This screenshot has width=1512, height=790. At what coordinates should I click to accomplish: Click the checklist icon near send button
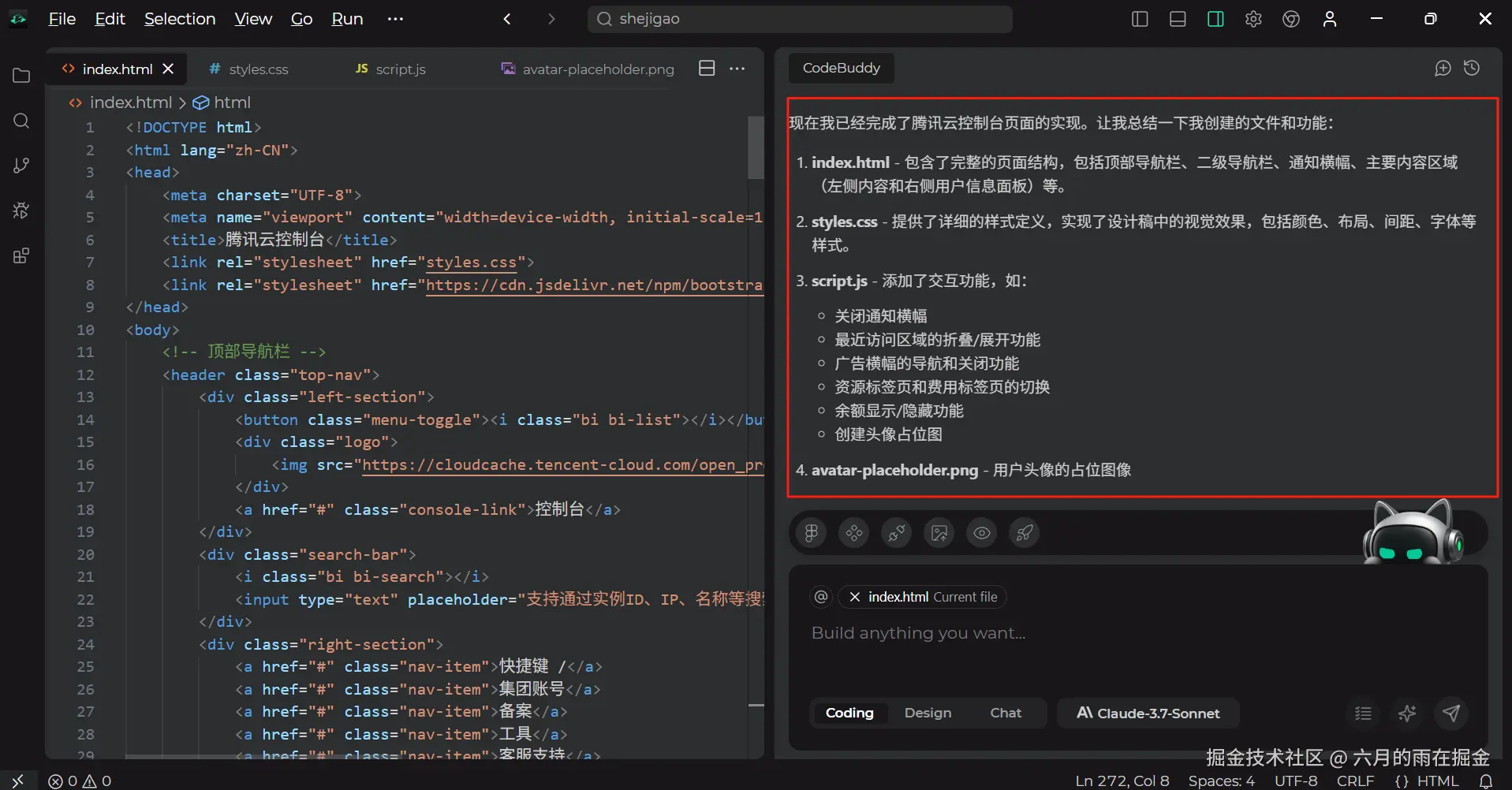[x=1363, y=714]
